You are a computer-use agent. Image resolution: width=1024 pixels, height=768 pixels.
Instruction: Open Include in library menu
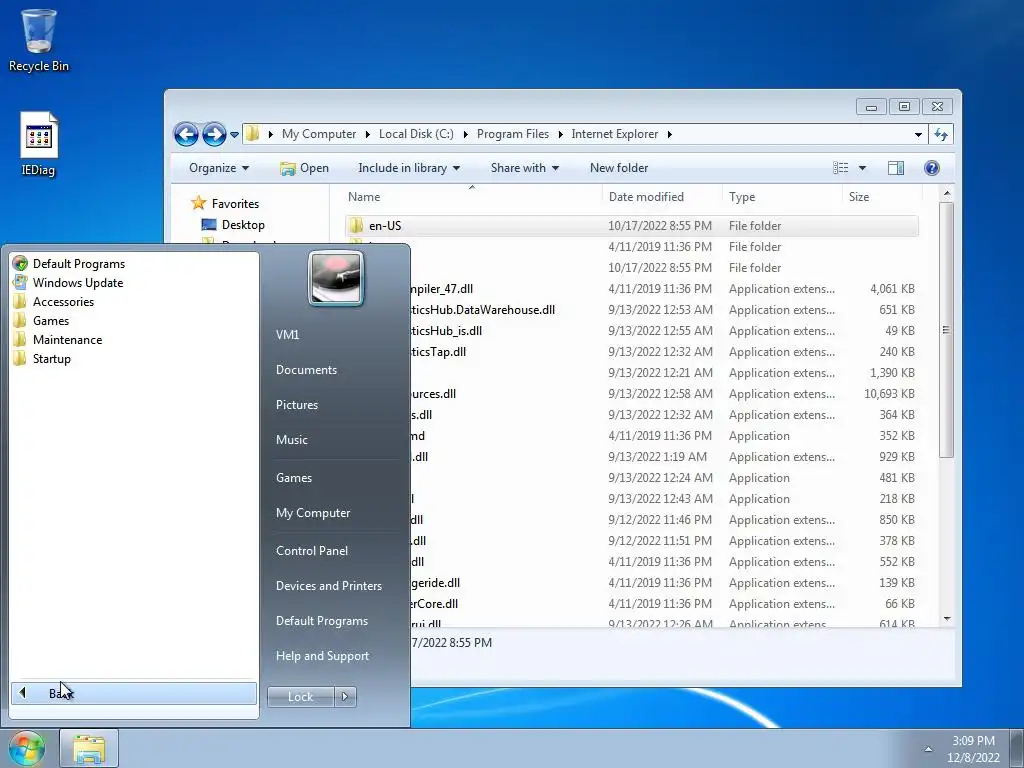coord(409,168)
